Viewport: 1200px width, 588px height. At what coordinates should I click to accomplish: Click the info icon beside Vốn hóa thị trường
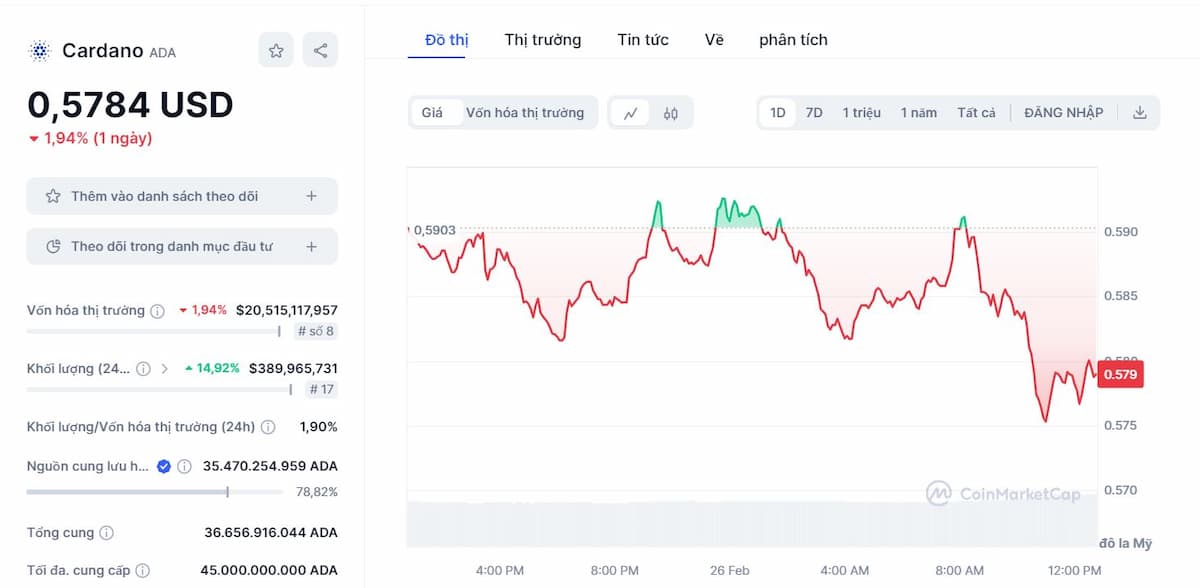(x=156, y=311)
